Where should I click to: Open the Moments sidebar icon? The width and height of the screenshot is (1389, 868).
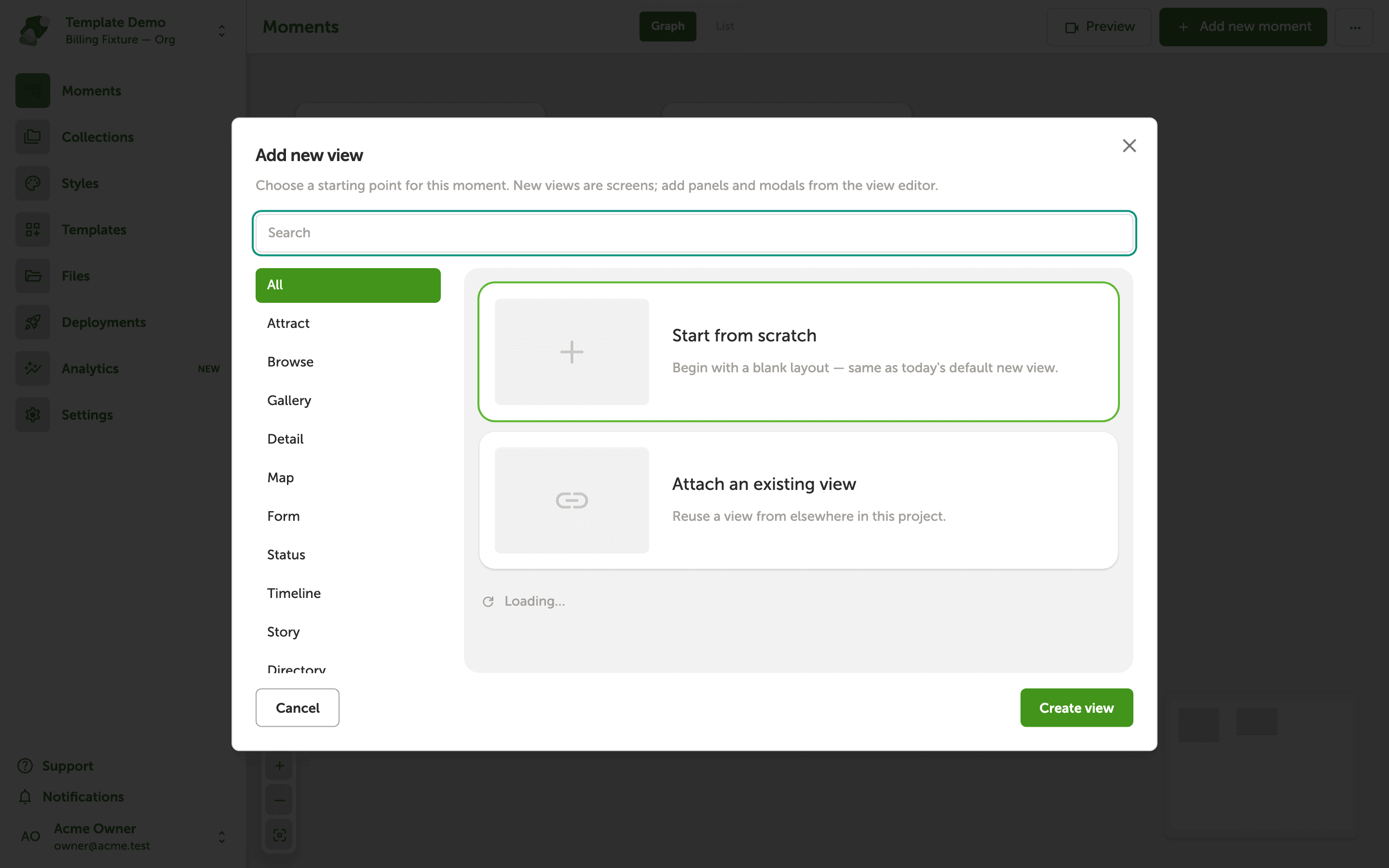(x=33, y=91)
